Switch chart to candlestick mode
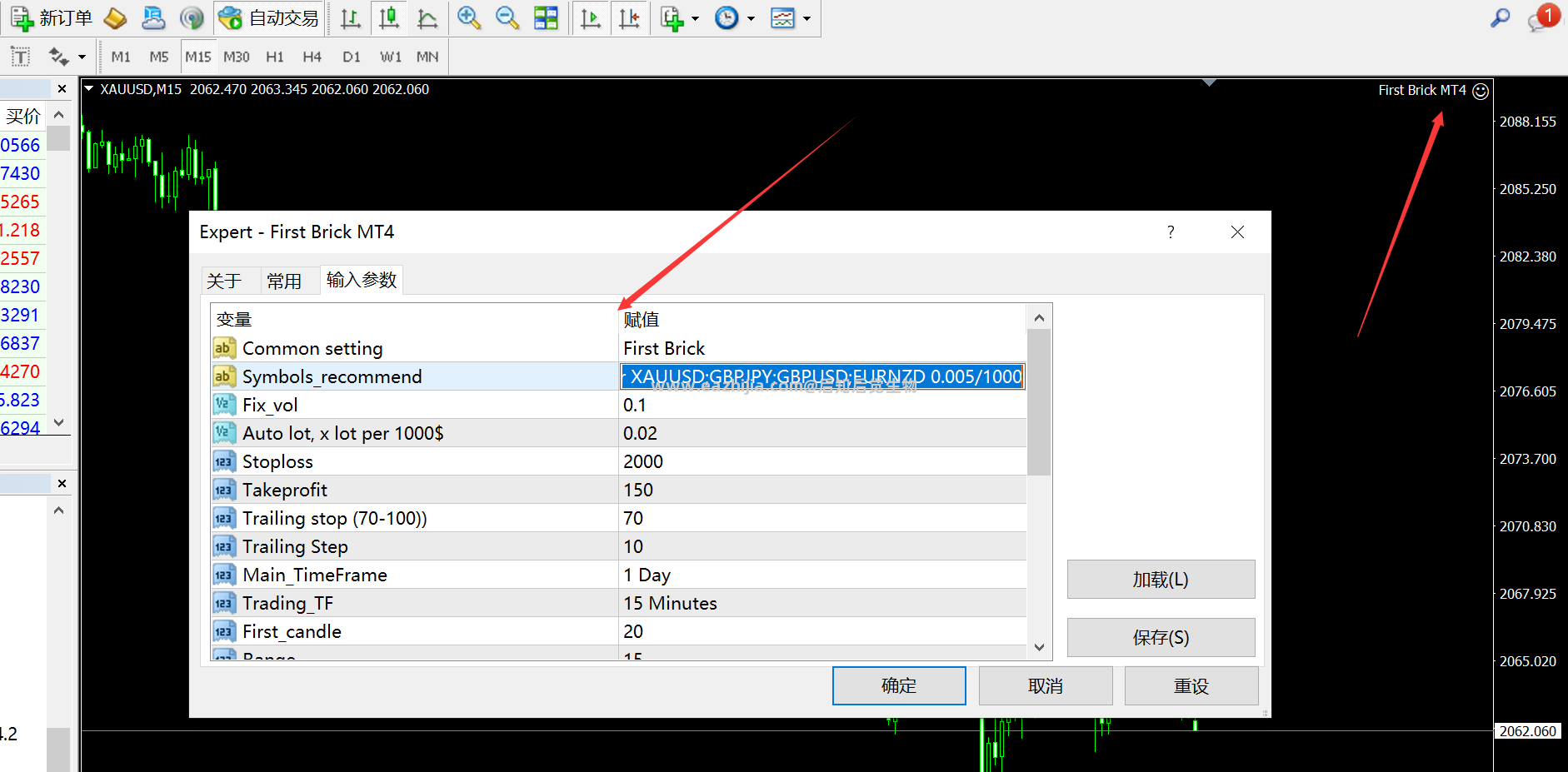This screenshot has height=772, width=1568. (x=388, y=18)
